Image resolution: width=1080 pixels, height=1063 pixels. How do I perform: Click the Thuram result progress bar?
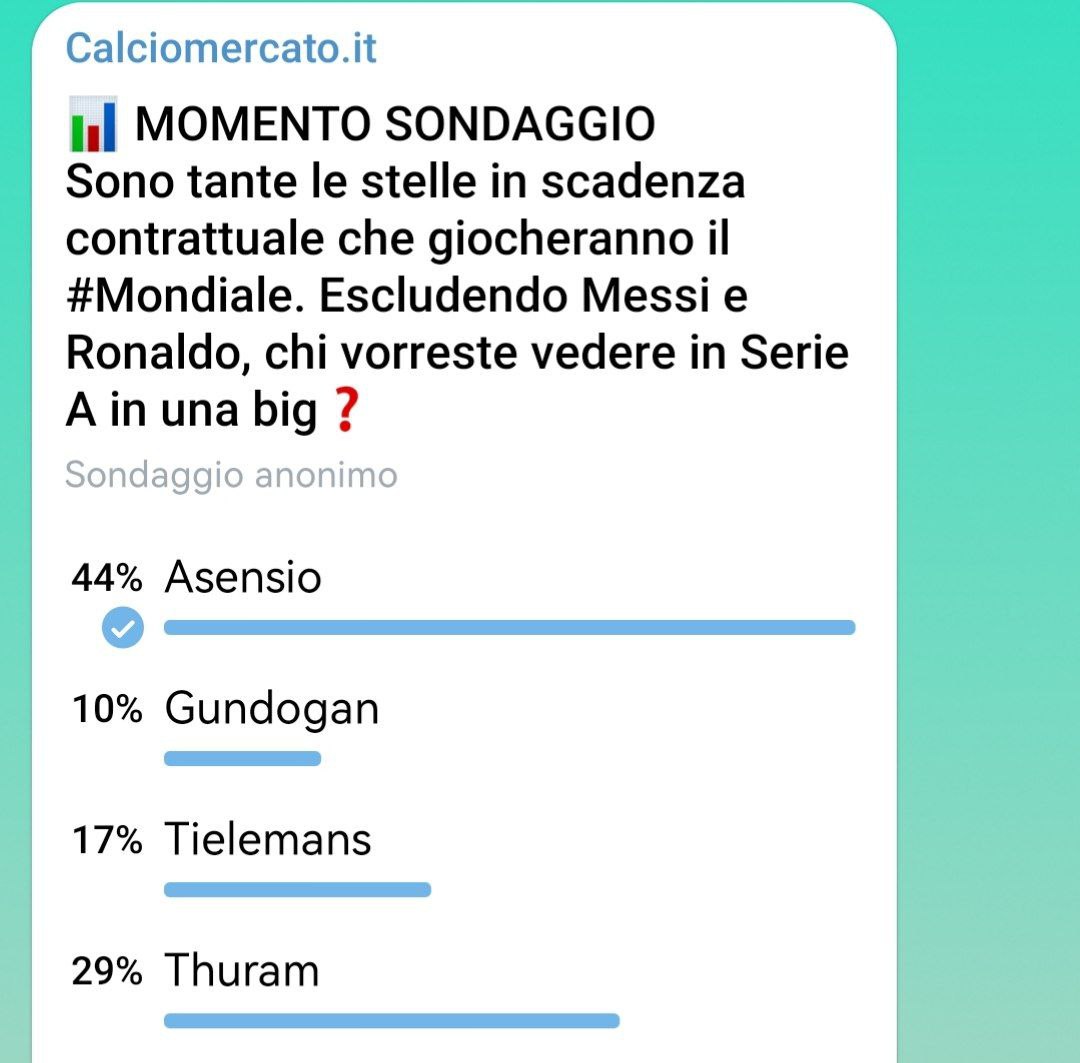point(391,1021)
